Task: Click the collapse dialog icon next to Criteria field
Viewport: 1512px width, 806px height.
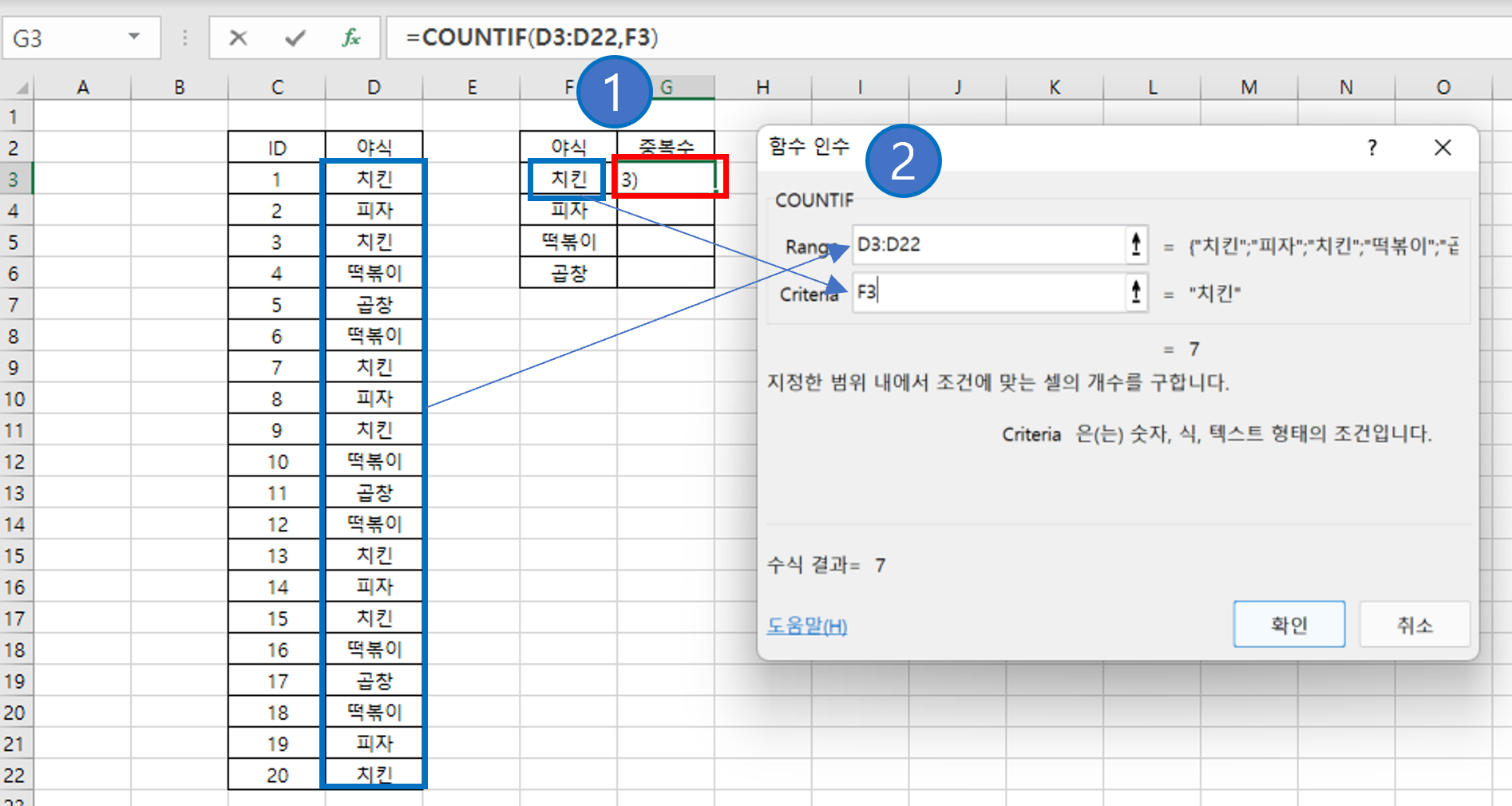Action: (x=1136, y=292)
